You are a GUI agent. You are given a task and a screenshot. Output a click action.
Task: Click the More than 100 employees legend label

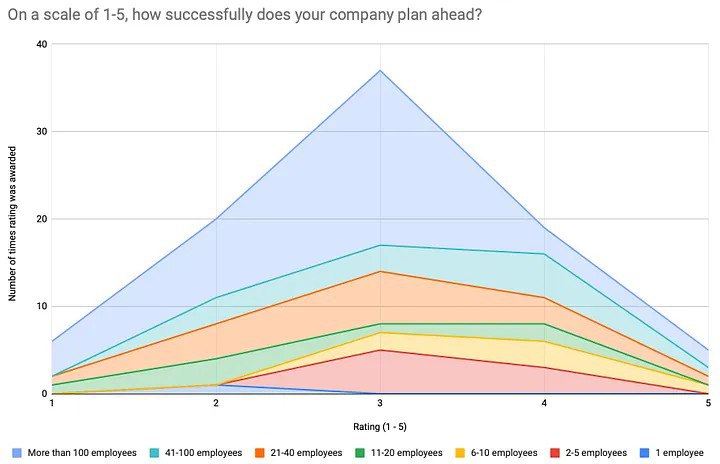click(x=82, y=453)
